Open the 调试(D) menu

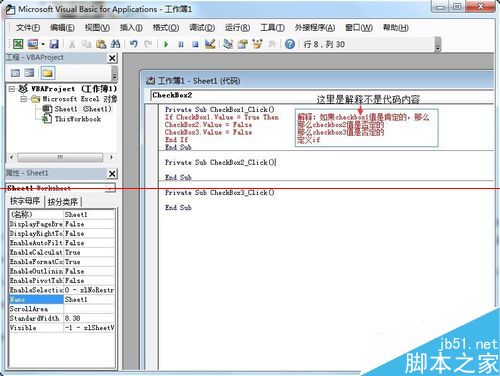pos(202,28)
